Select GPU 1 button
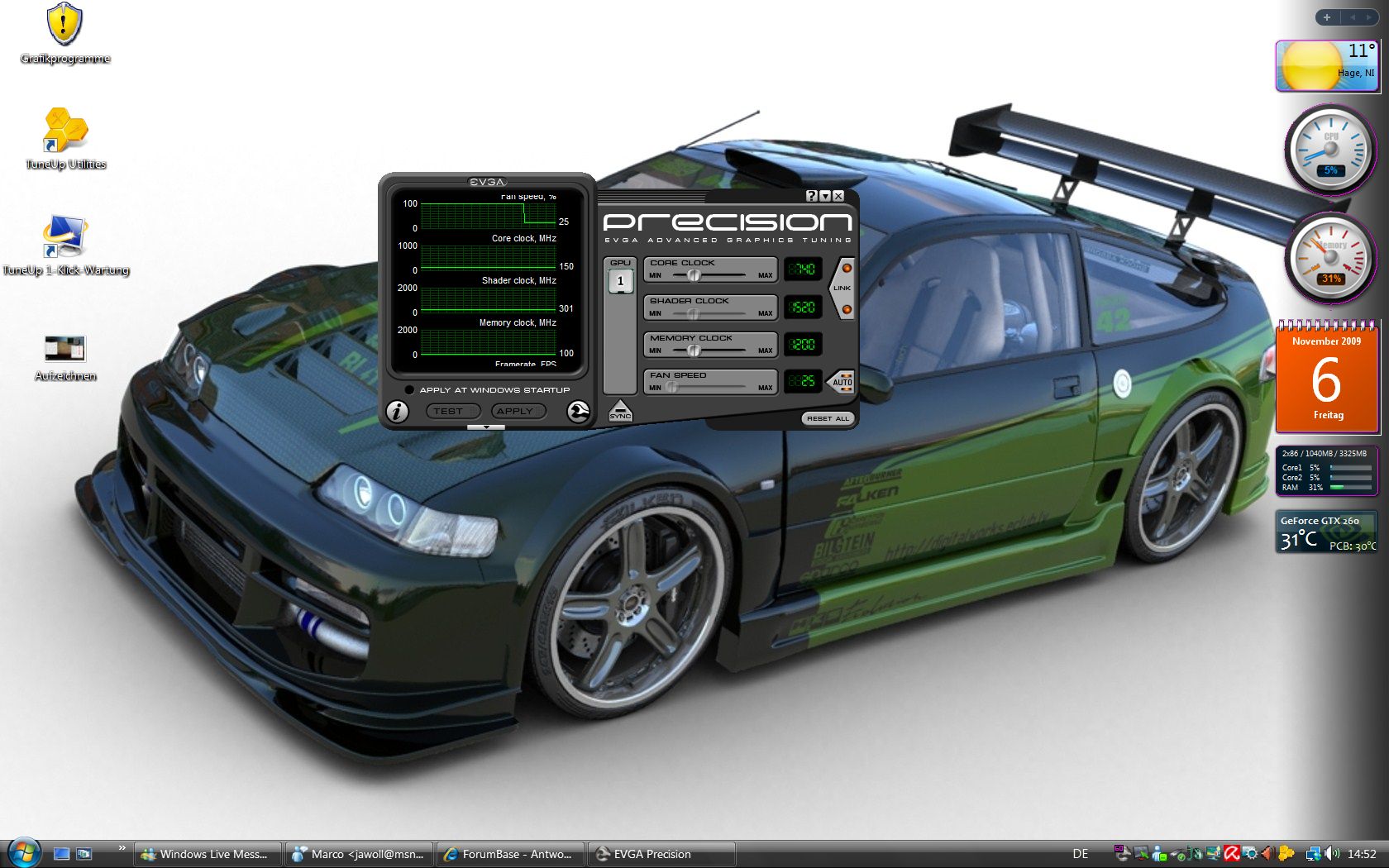Image resolution: width=1389 pixels, height=868 pixels. click(x=620, y=281)
